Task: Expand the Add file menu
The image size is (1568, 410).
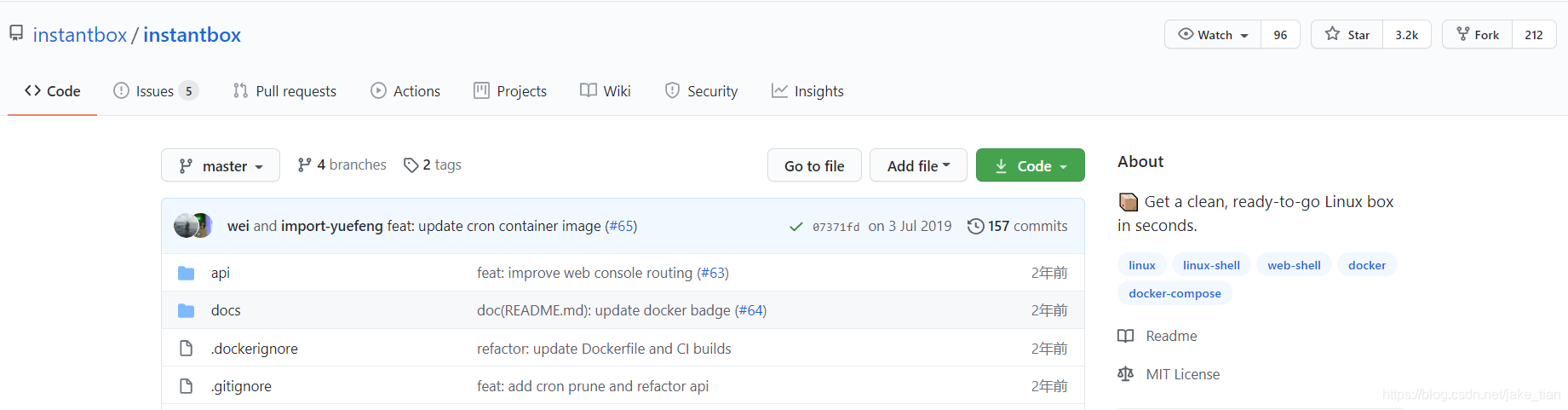Action: [918, 165]
